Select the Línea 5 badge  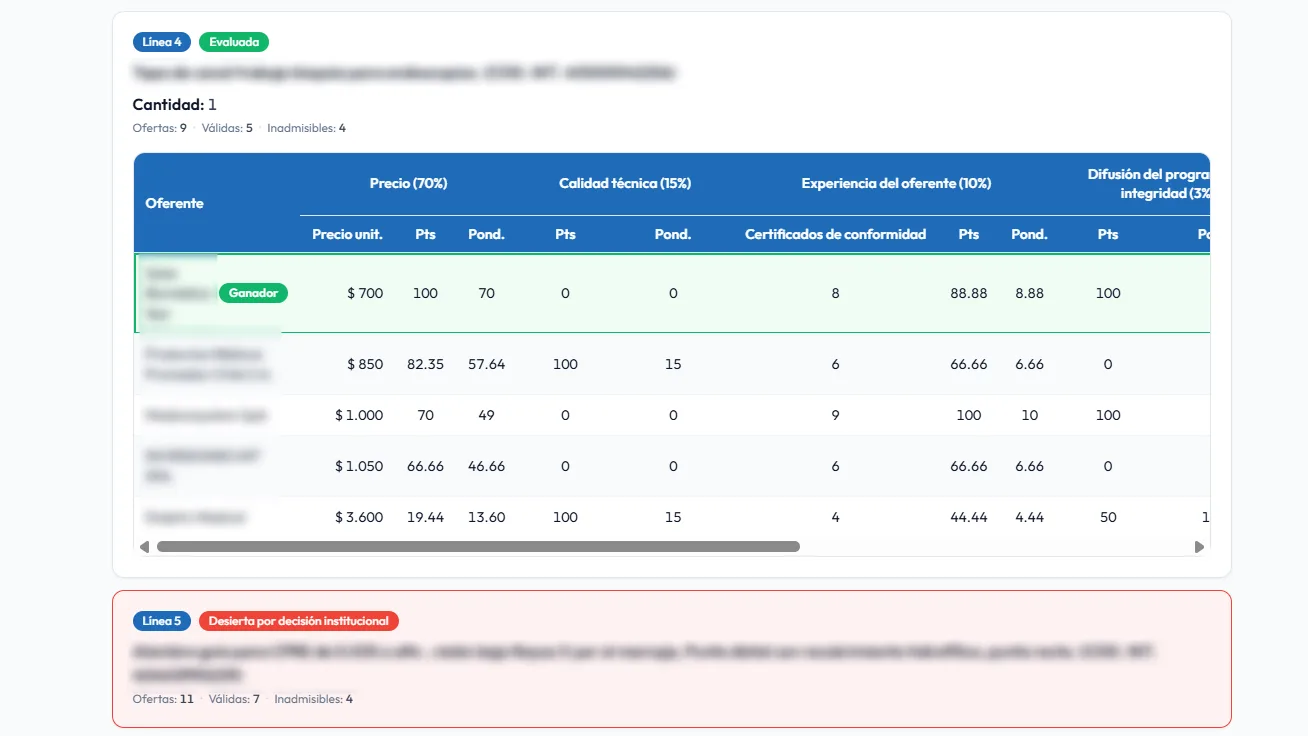(x=161, y=620)
